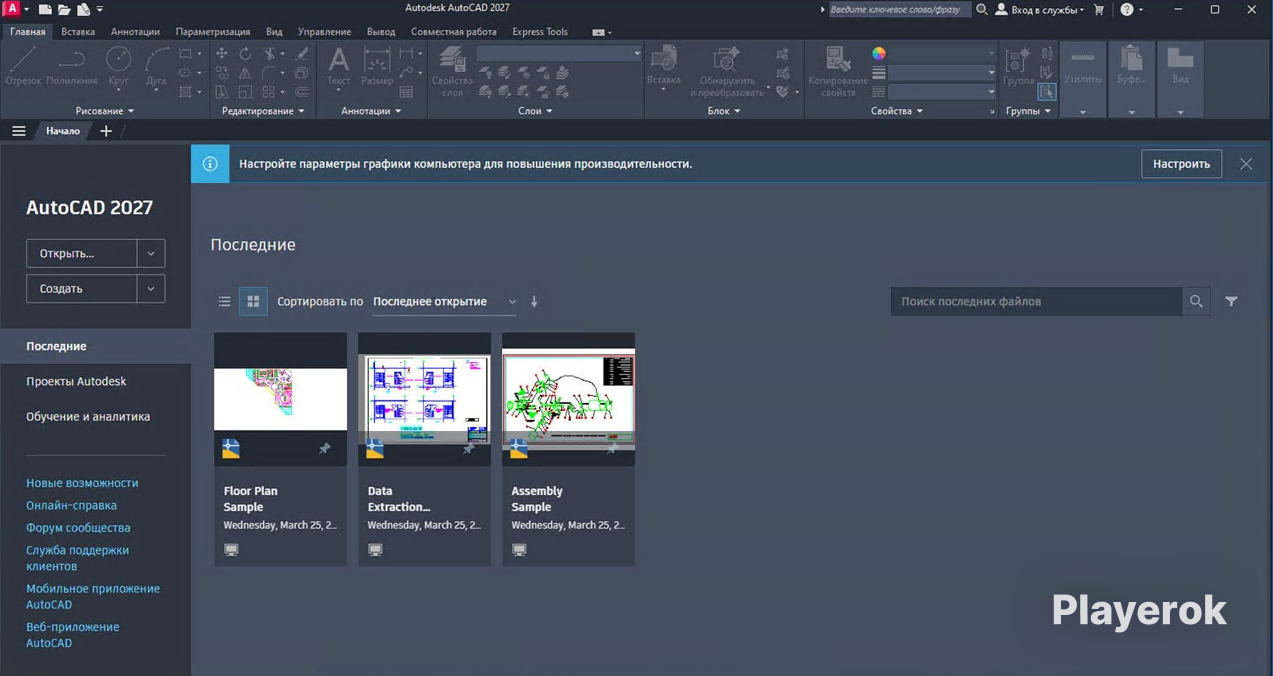Open Свойства слоя layer properties
Viewport: 1273px width, 676px height.
click(452, 72)
